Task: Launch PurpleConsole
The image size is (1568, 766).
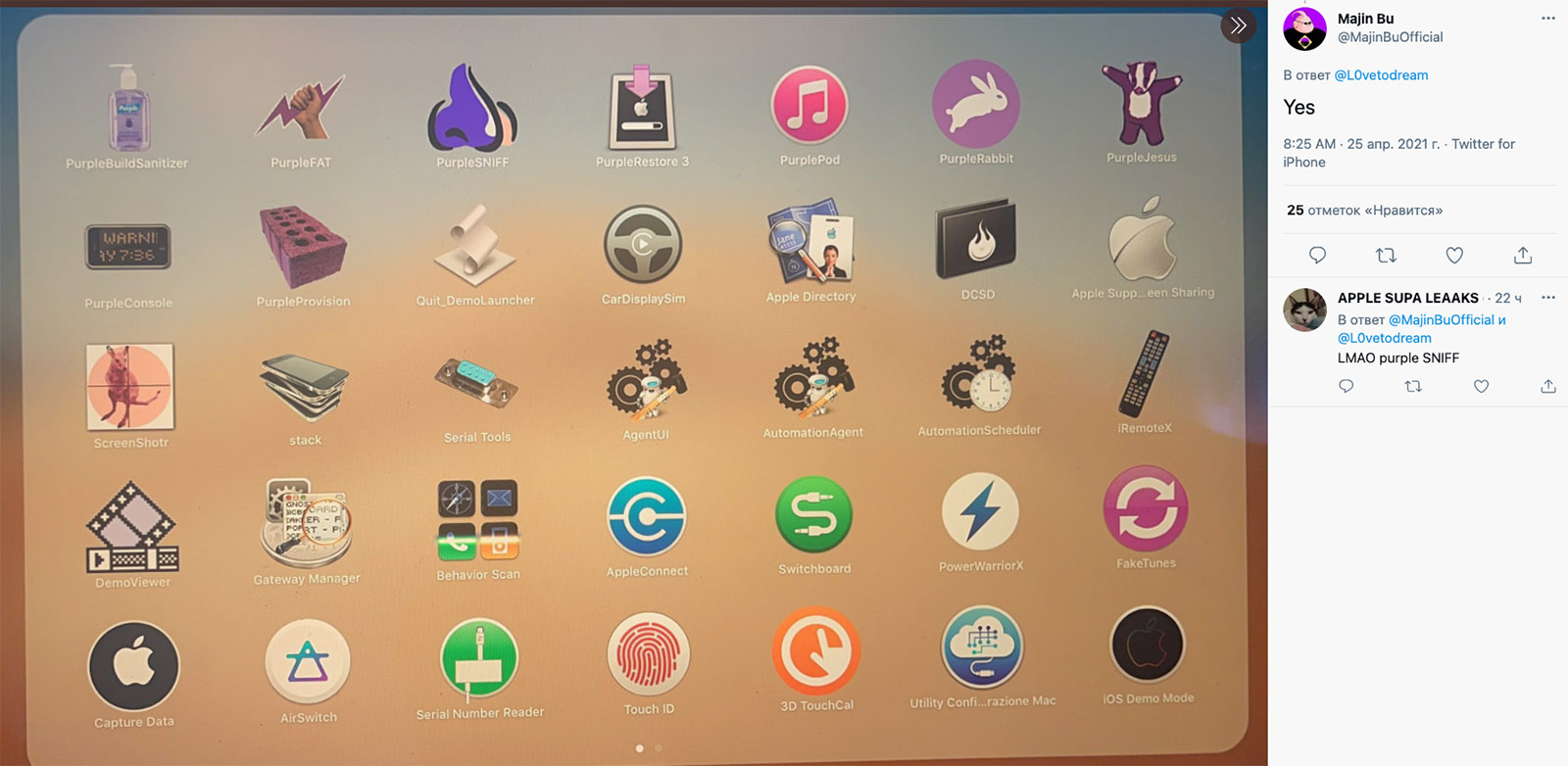Action: [x=128, y=247]
